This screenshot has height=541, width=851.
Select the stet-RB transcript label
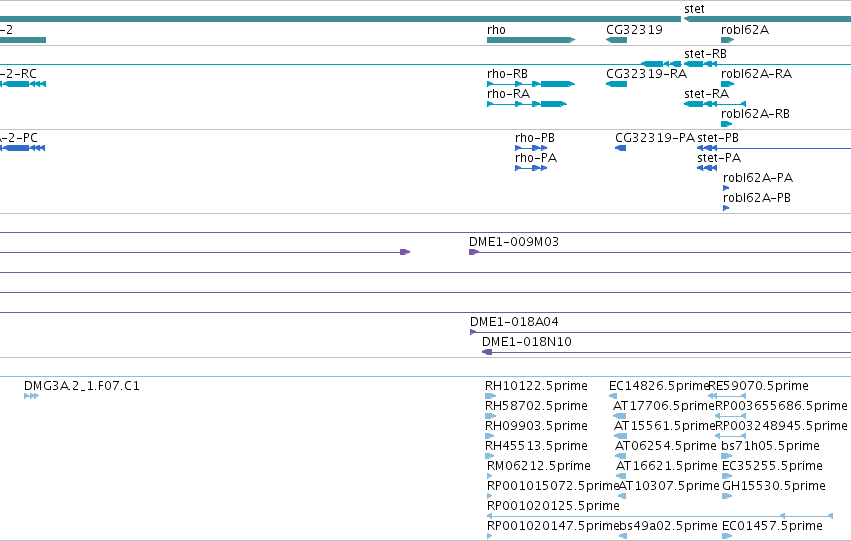tap(706, 54)
